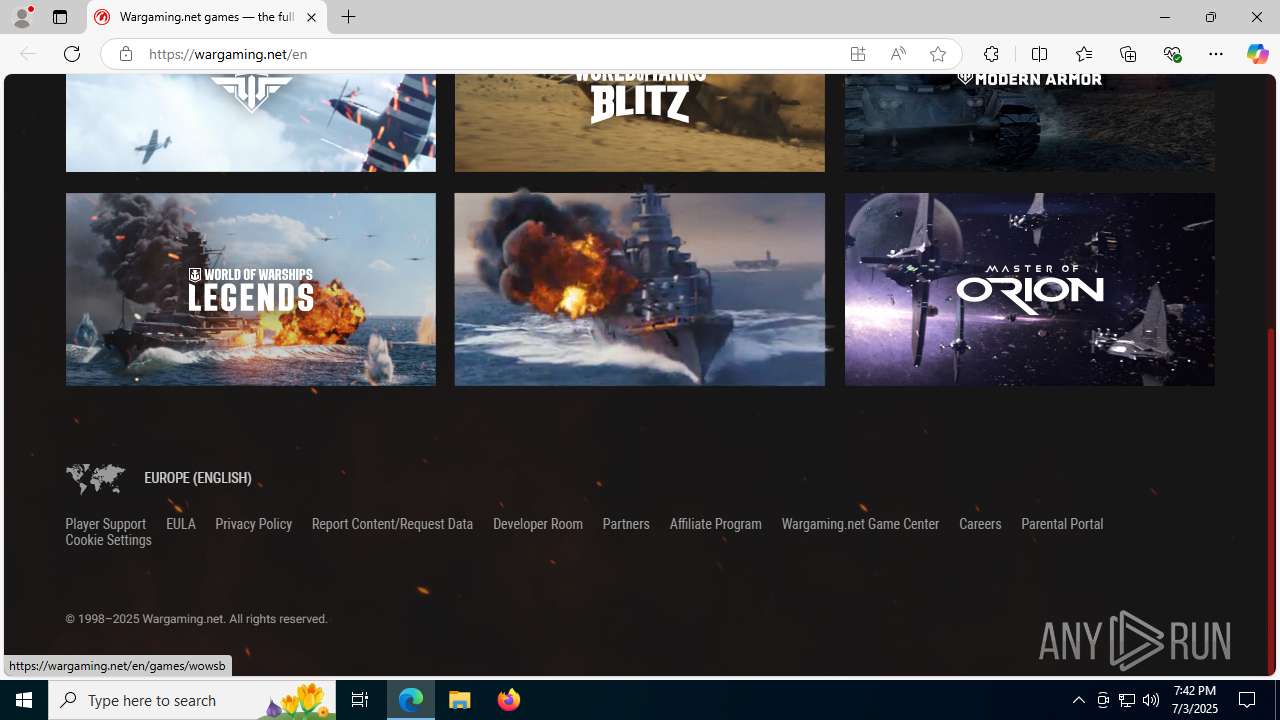Open Wargaming.net Game Center link
This screenshot has height=720, width=1280.
coord(860,524)
